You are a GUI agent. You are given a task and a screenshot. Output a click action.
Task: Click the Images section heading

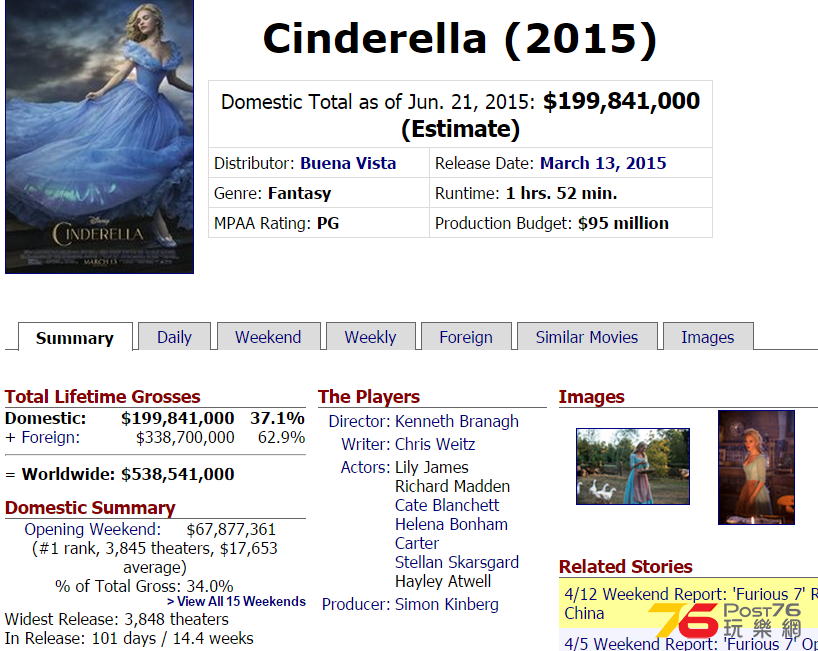pos(592,397)
